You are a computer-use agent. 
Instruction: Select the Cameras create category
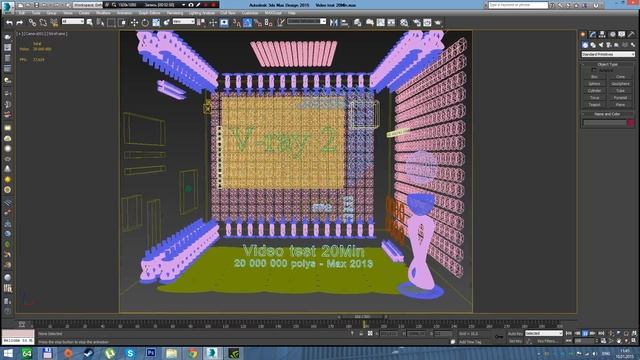609,45
